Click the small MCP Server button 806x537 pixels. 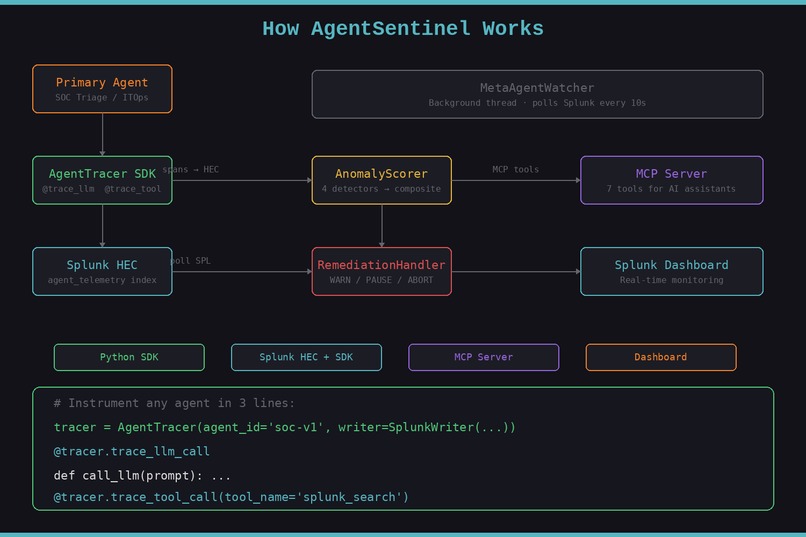tap(483, 357)
